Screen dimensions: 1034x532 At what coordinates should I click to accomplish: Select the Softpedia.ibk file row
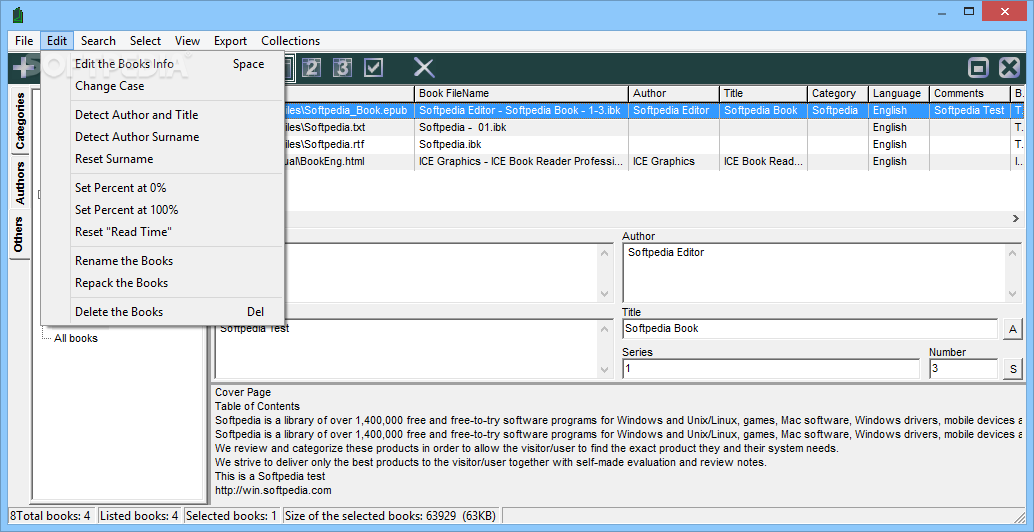pos(521,144)
